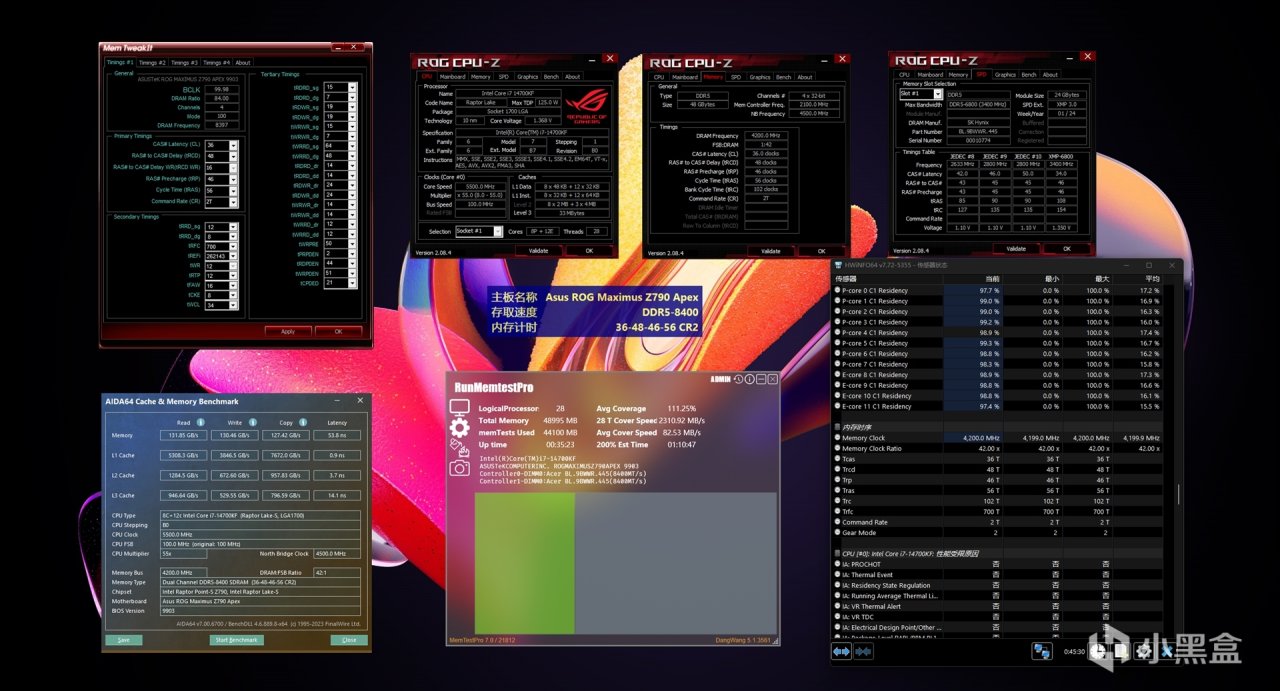Click Core Speed field 5500.0 MHz in CPU-Z
Image resolution: width=1280 pixels, height=691 pixels.
coord(479,186)
